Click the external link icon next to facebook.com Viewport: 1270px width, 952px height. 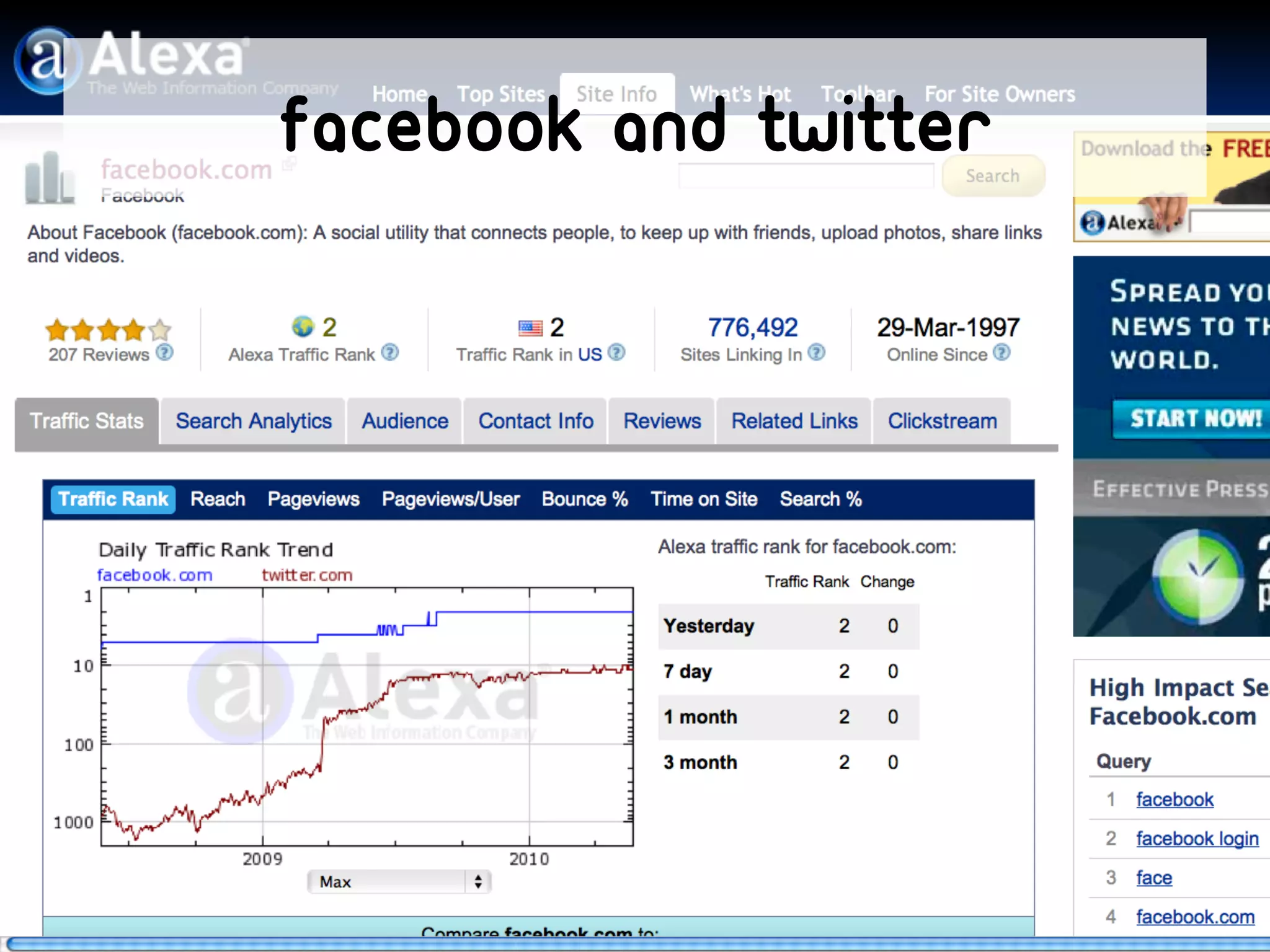pos(289,164)
